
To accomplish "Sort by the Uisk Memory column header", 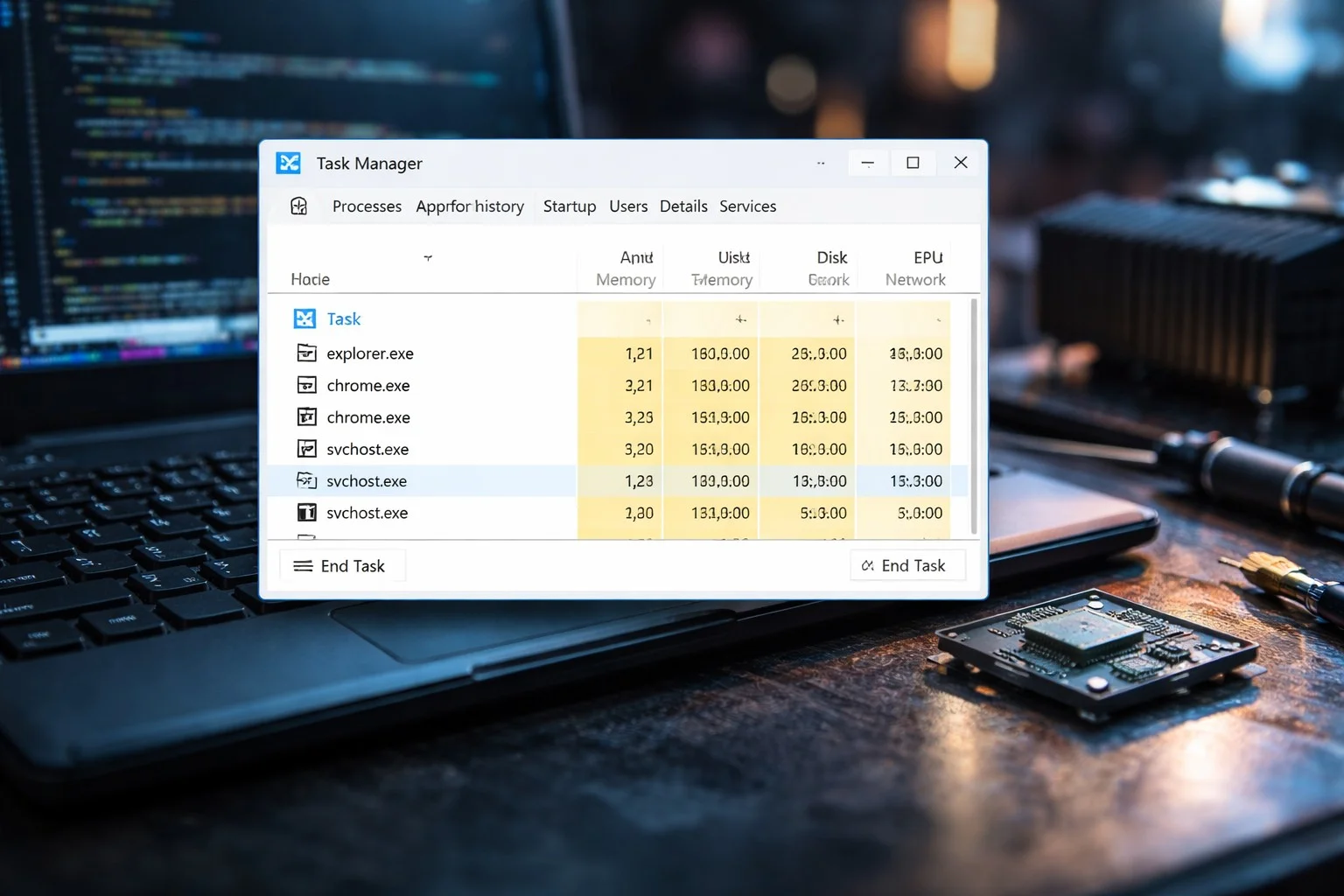I will [722, 269].
